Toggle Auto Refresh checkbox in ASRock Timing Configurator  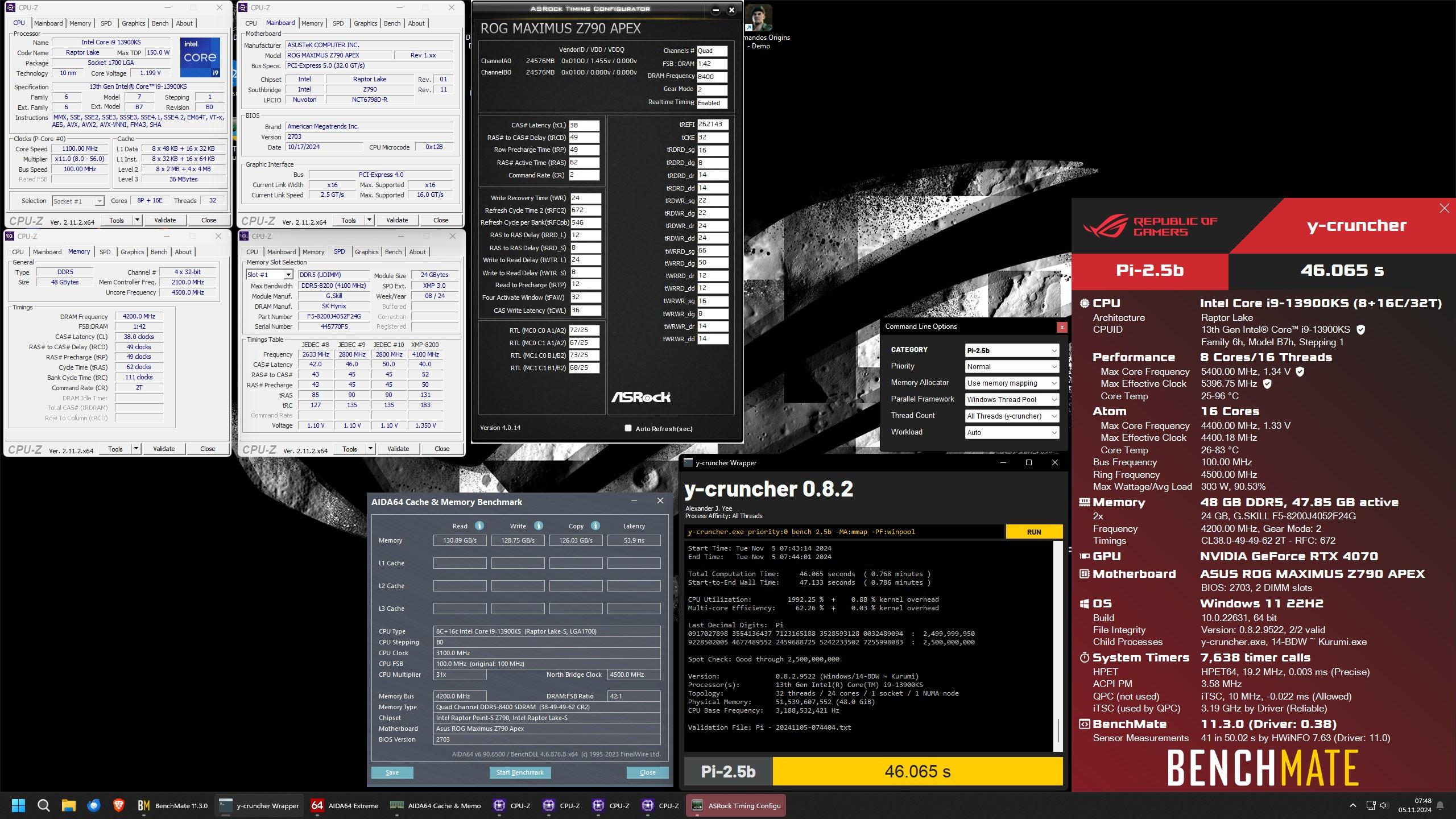pos(629,428)
